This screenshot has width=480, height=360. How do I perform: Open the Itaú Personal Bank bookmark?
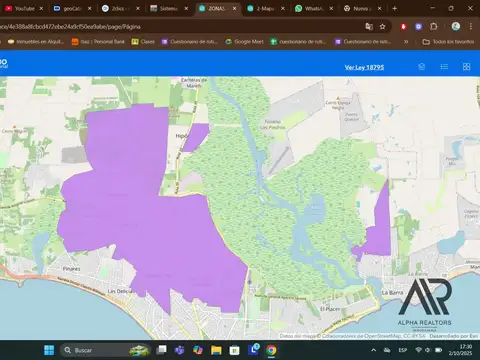click(98, 42)
